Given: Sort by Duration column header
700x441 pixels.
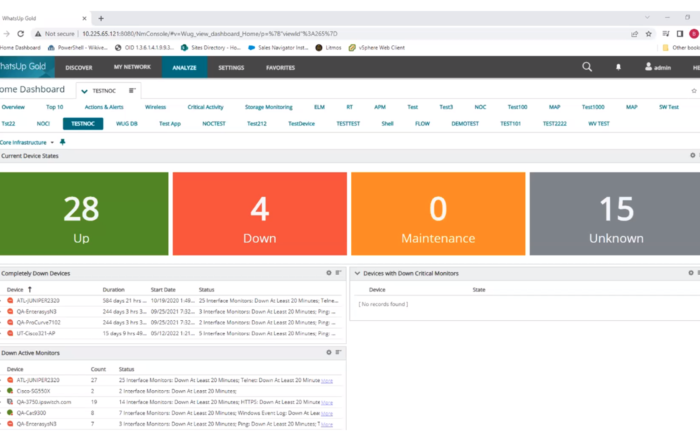Looking at the screenshot, I should pyautogui.click(x=113, y=290).
